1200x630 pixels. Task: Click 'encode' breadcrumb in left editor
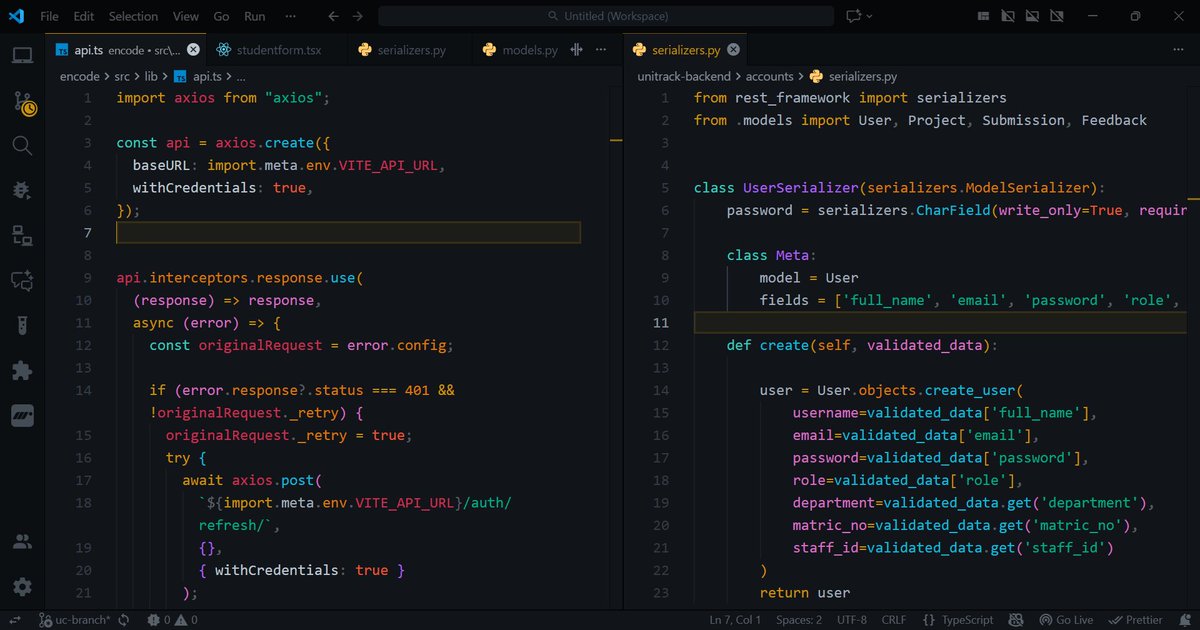(80, 76)
